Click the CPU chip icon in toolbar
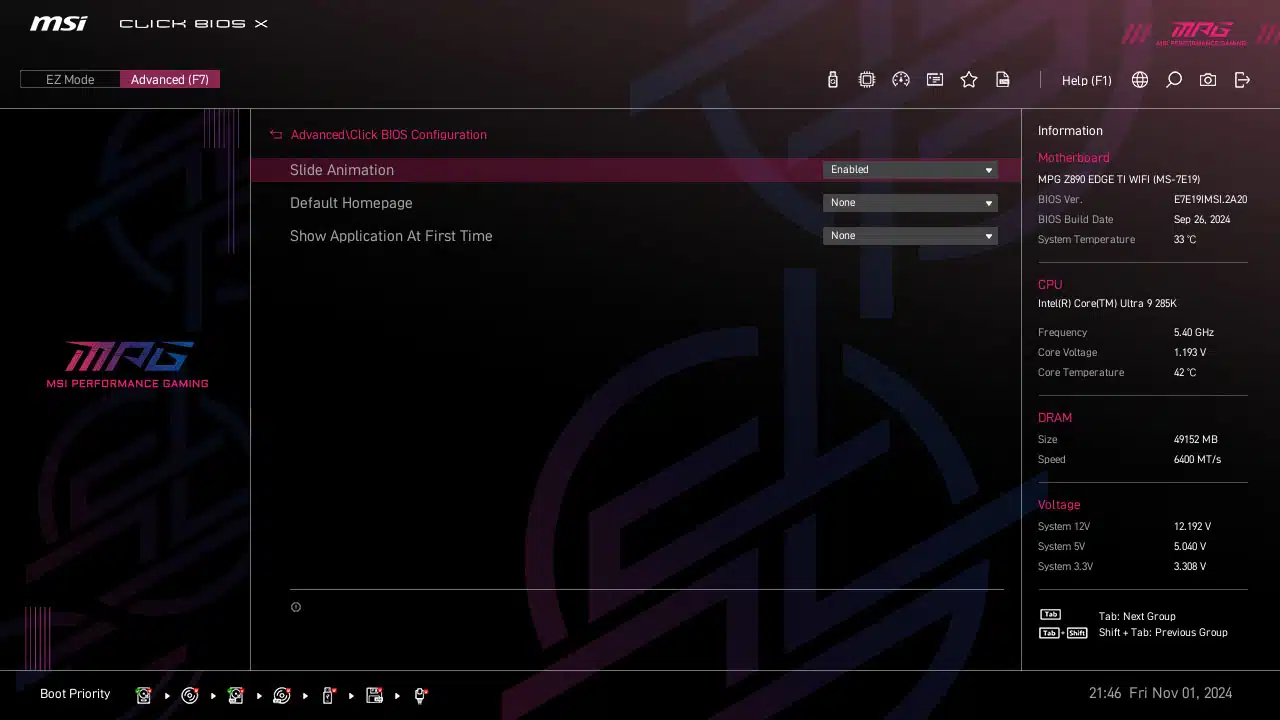 point(867,80)
